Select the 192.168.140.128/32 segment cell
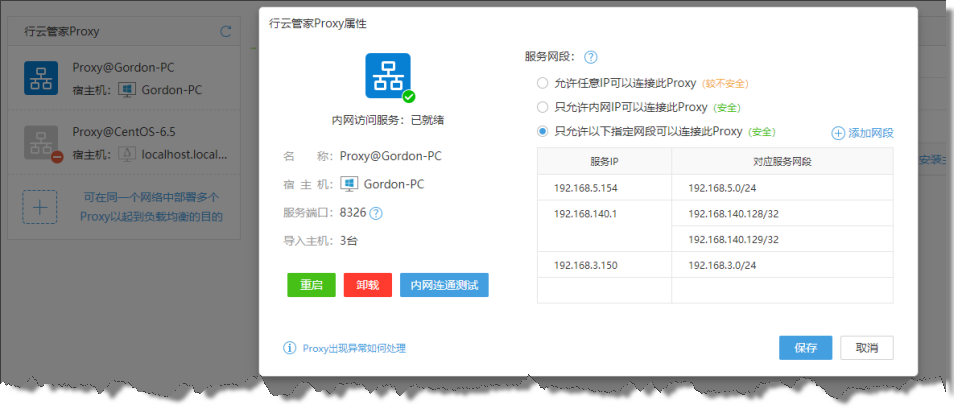The height and width of the screenshot is (408, 954). 732,214
